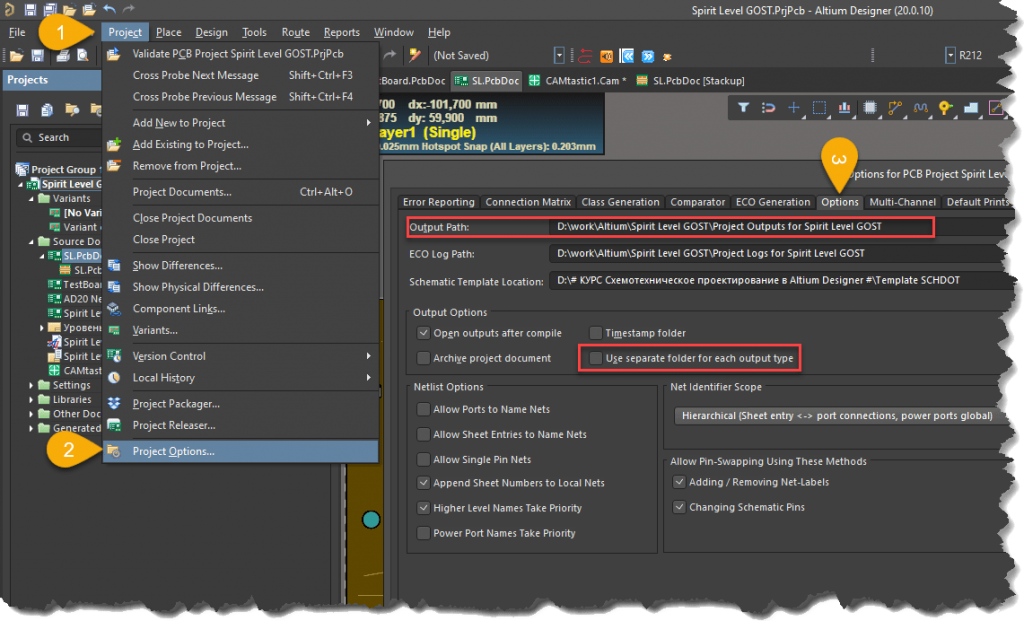Viewport: 1024px width, 621px height.
Task: Click the Save All icon in the title bar
Action: click(50, 9)
